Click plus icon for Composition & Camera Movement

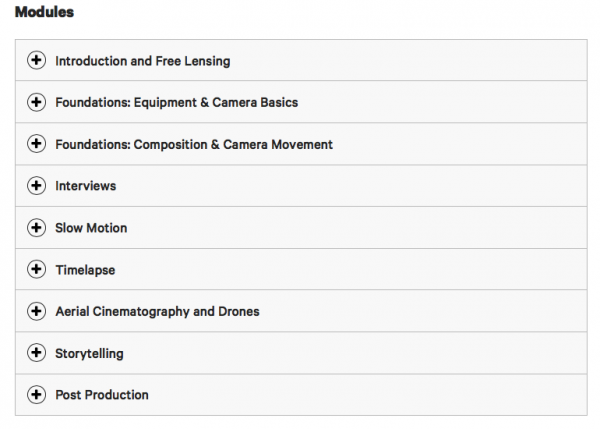[37, 144]
